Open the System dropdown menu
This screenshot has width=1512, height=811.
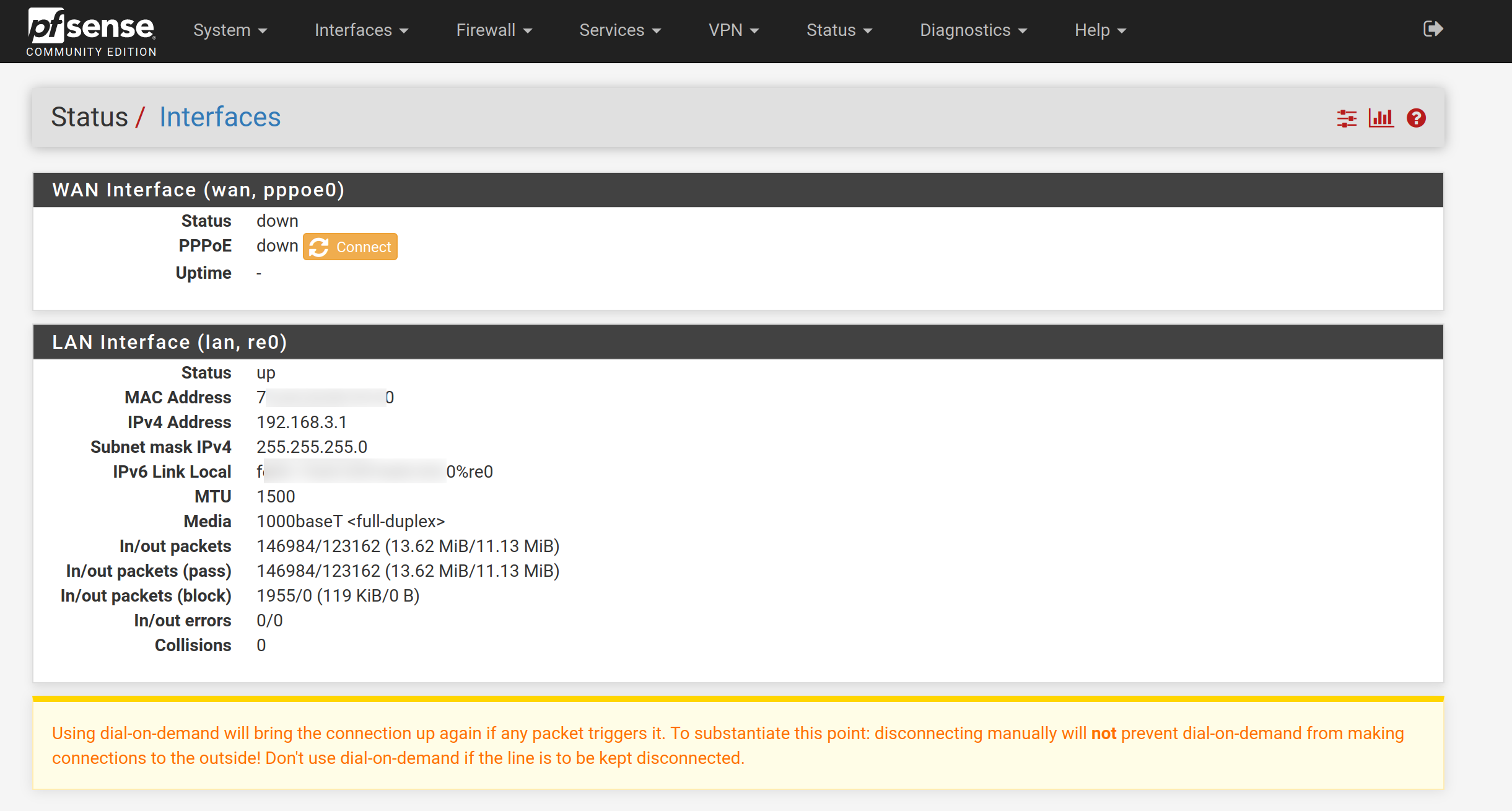[x=230, y=30]
